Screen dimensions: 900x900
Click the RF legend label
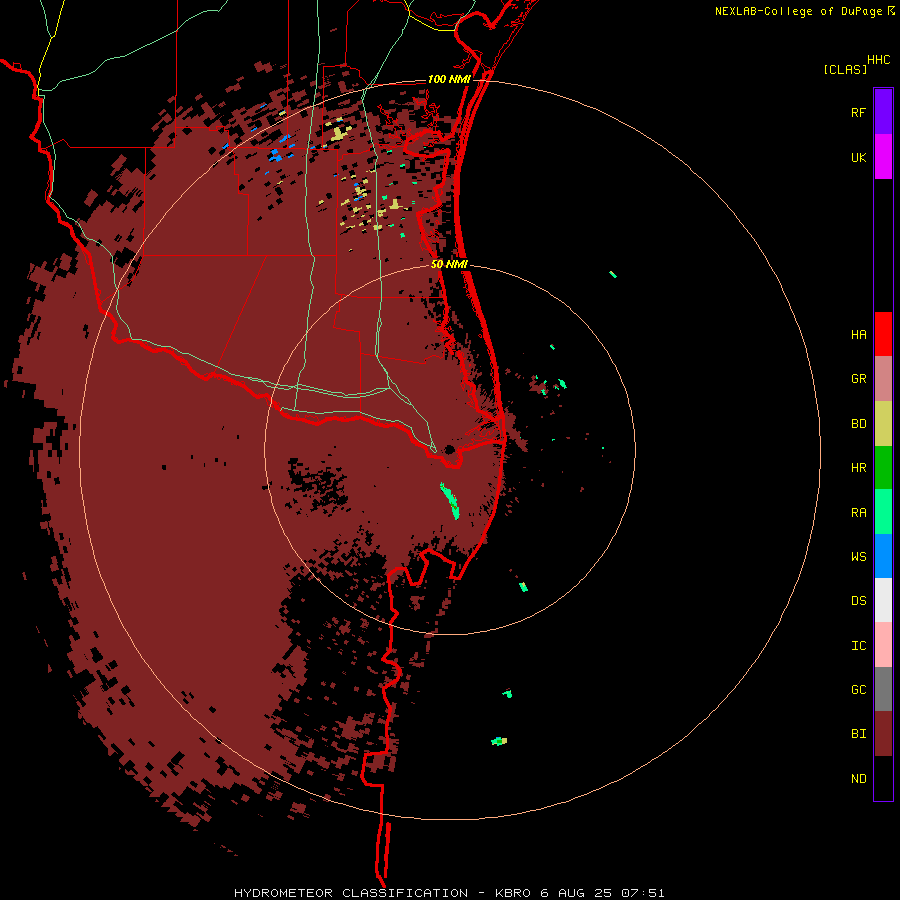pos(859,112)
